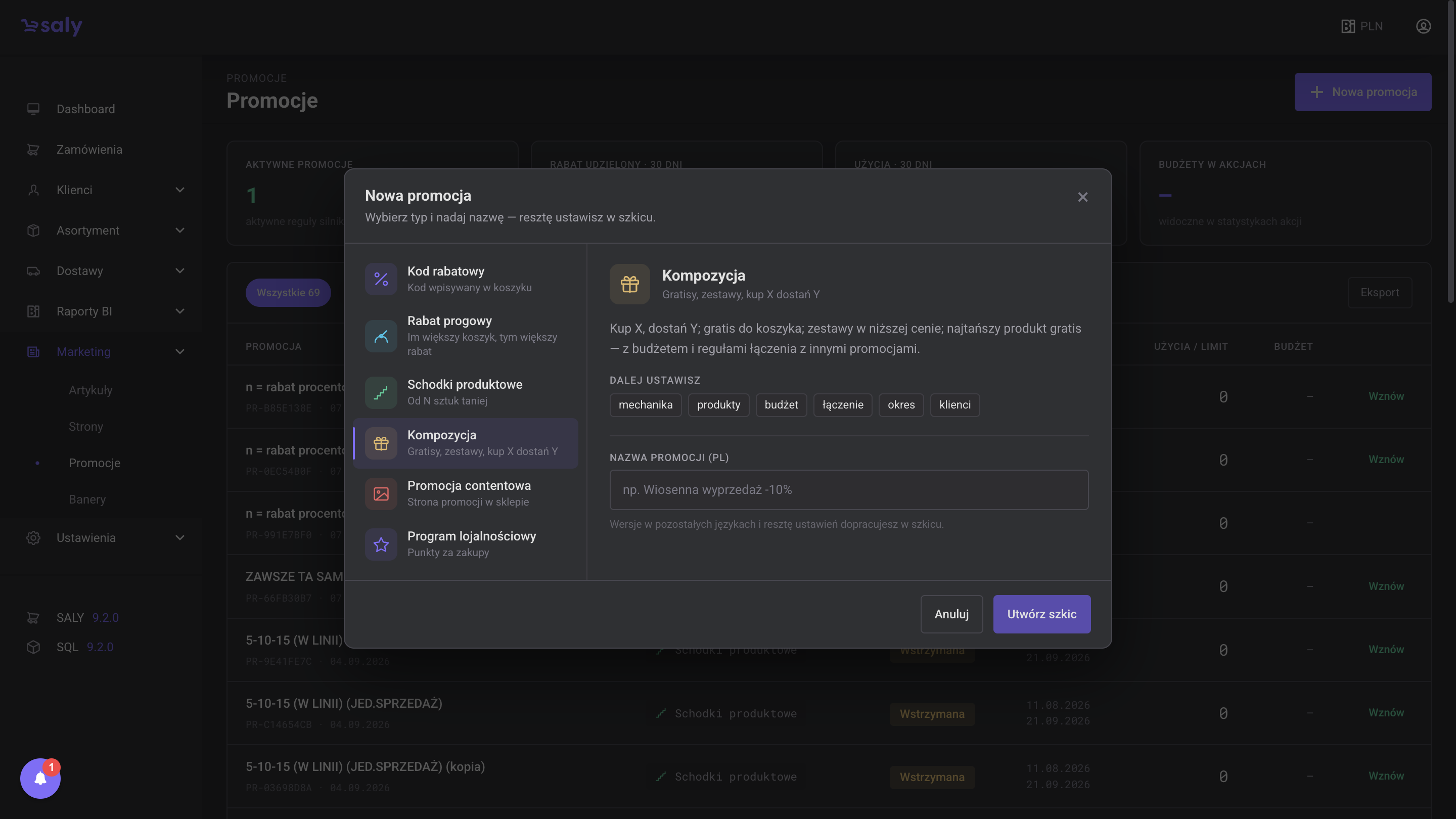The width and height of the screenshot is (1456, 819).
Task: Focus the Nazwa promocji input field
Action: tap(849, 490)
